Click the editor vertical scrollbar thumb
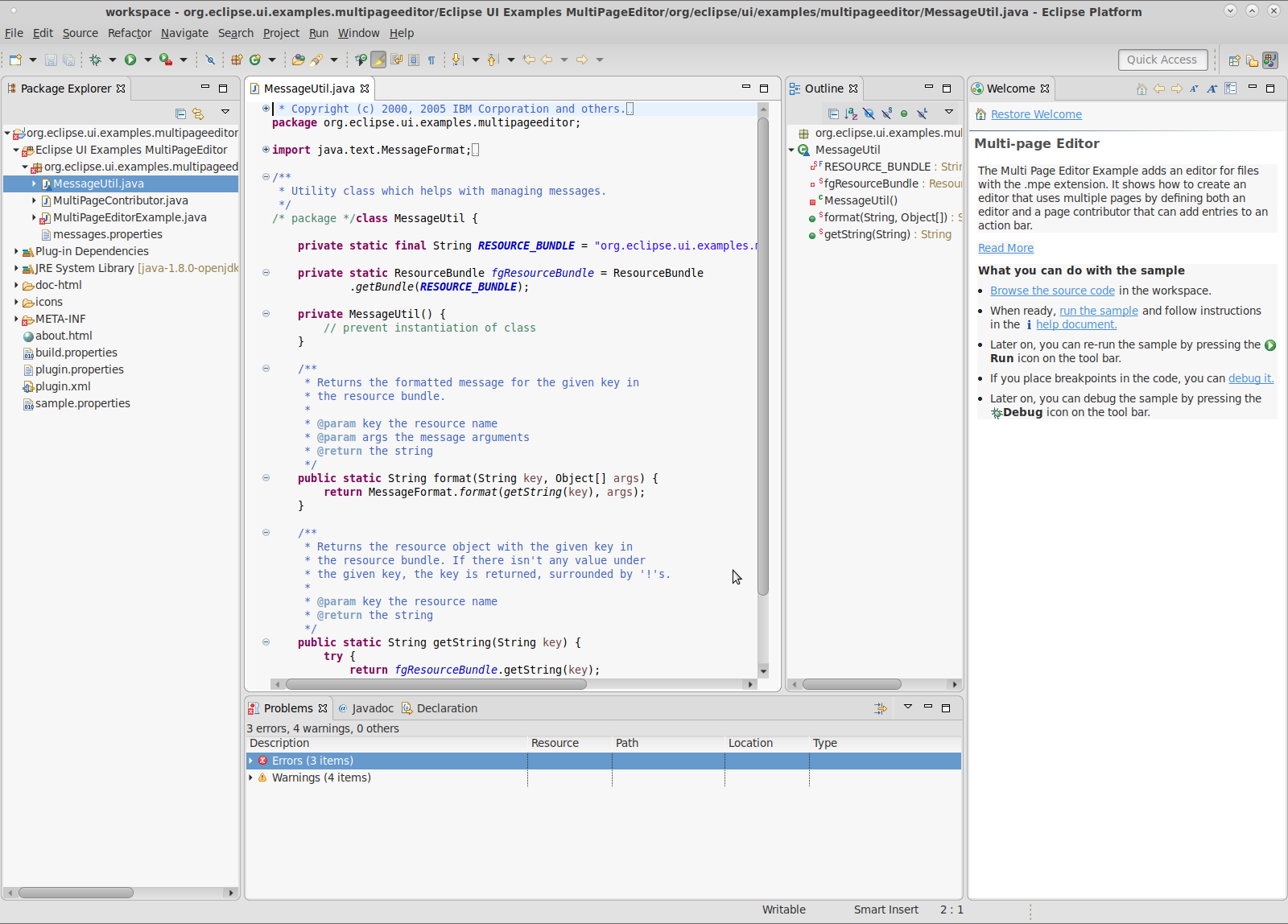Screen dimensions: 1288x924 [x=763, y=356]
